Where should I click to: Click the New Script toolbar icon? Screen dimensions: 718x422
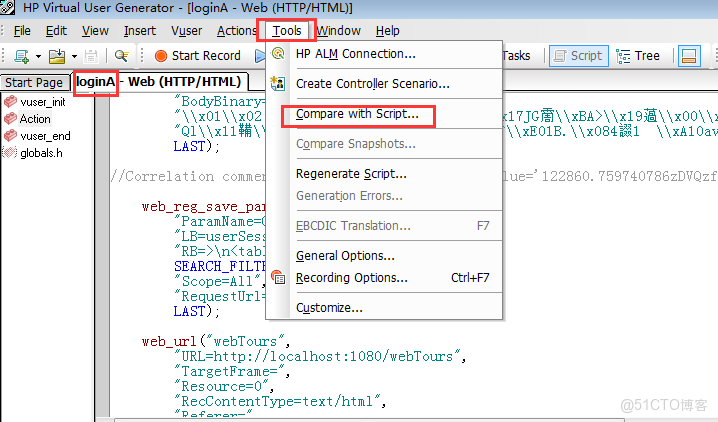[x=22, y=56]
